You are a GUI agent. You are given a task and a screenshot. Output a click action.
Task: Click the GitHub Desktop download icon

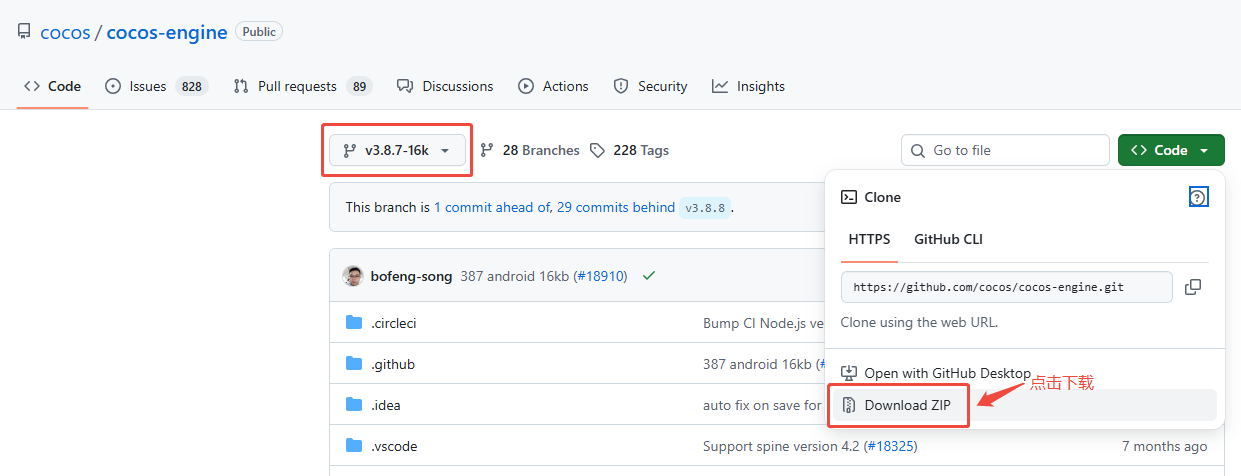(x=849, y=373)
